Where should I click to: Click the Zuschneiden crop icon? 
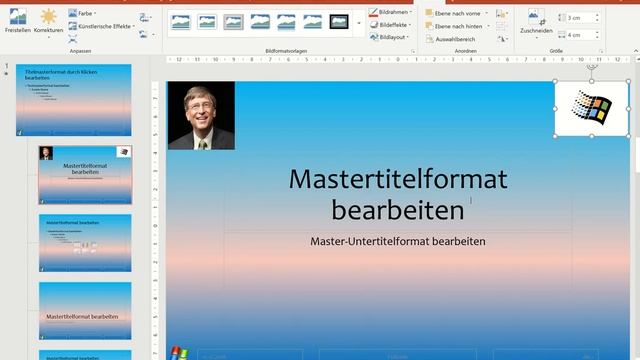point(536,17)
